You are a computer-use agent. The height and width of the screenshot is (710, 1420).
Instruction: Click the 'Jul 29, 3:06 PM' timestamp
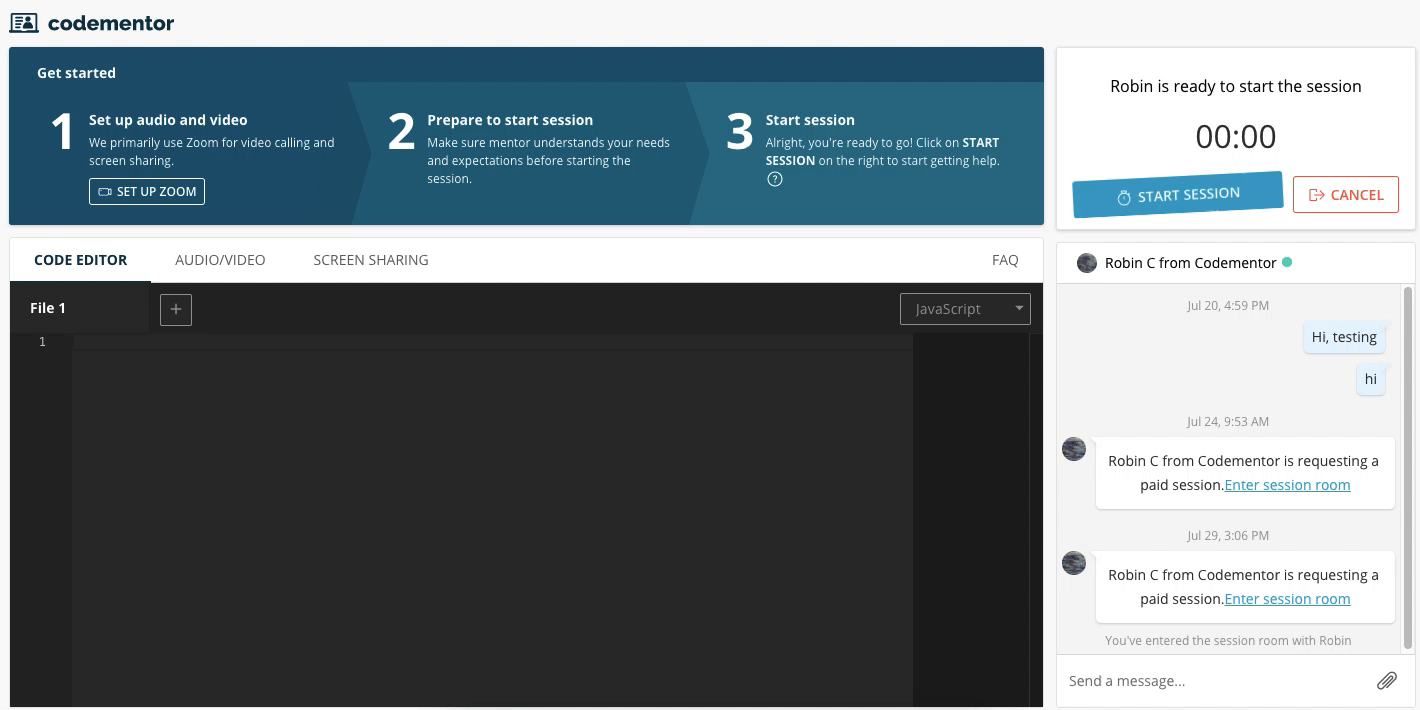(1228, 536)
